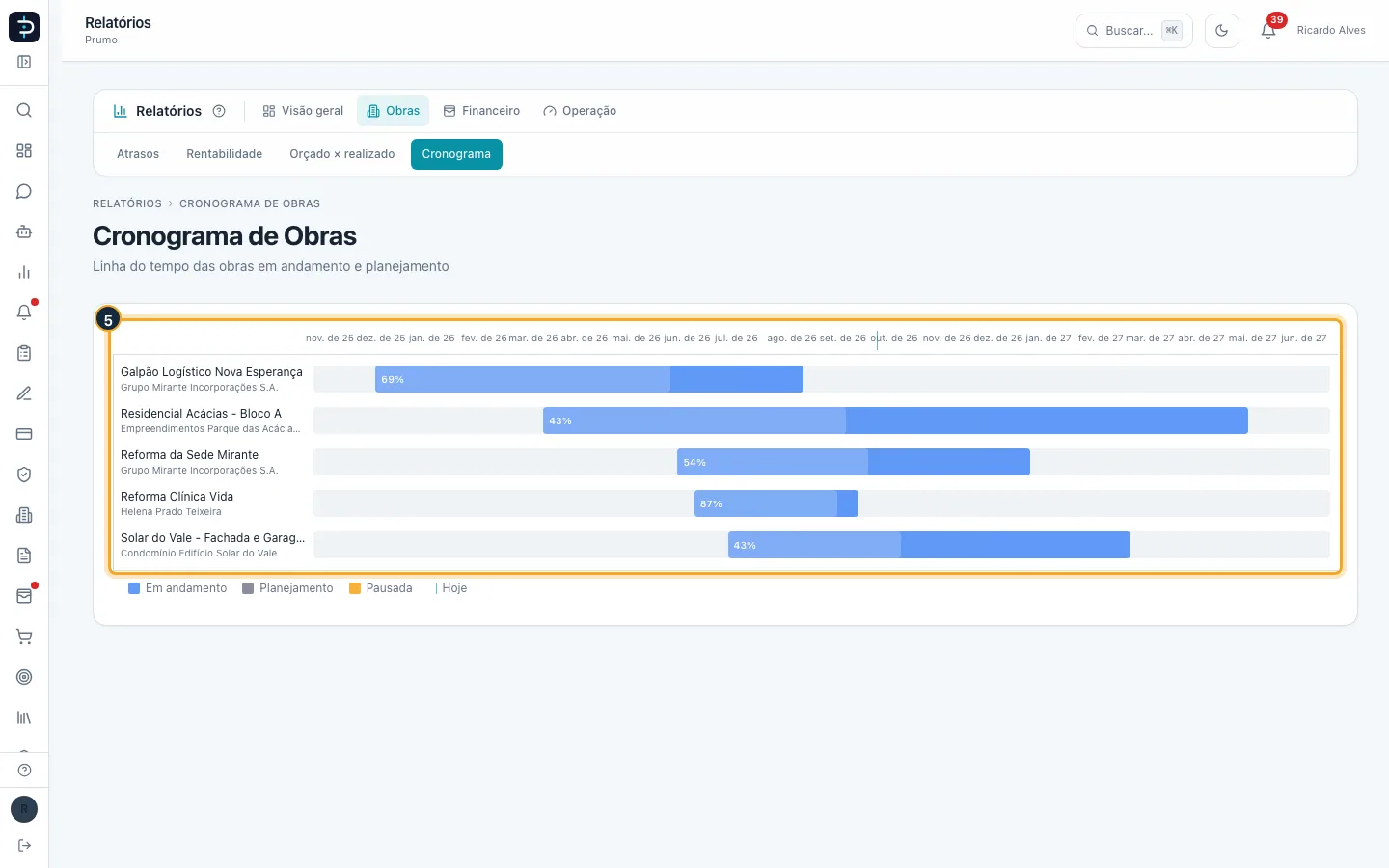Toggle dark mode with moon icon
Screen dimensions: 1389x868
click(x=1221, y=31)
